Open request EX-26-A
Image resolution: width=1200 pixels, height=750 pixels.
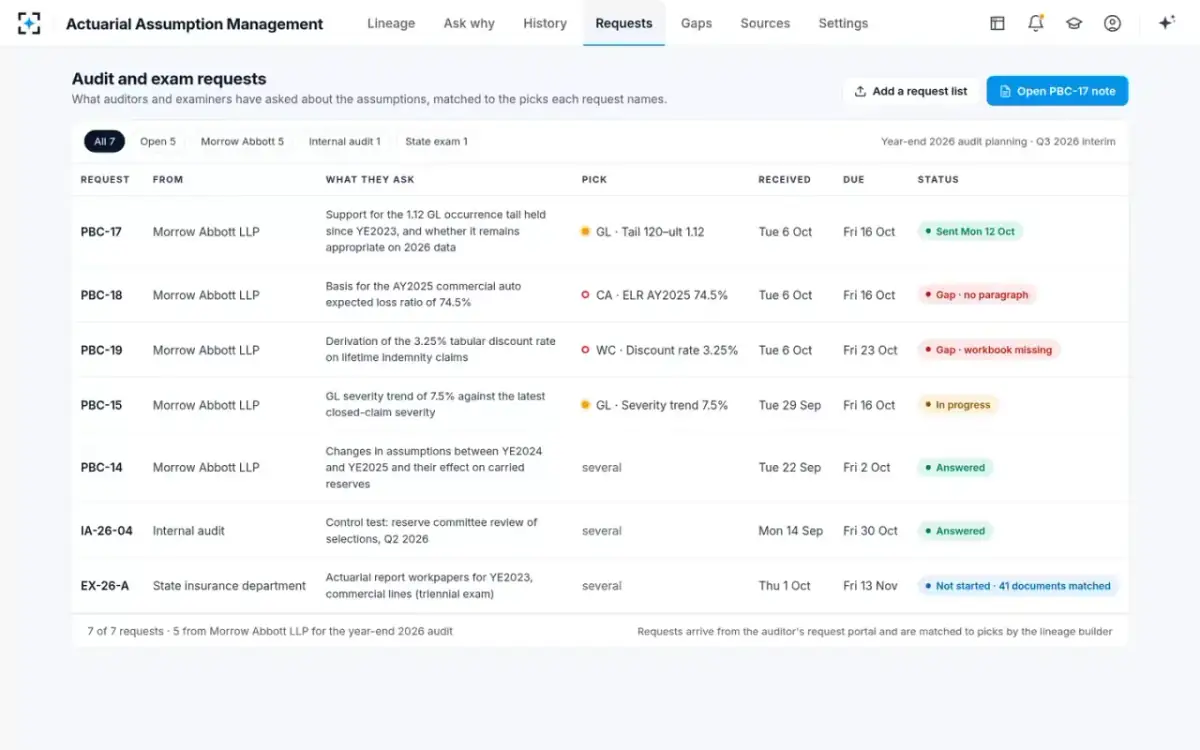(105, 586)
